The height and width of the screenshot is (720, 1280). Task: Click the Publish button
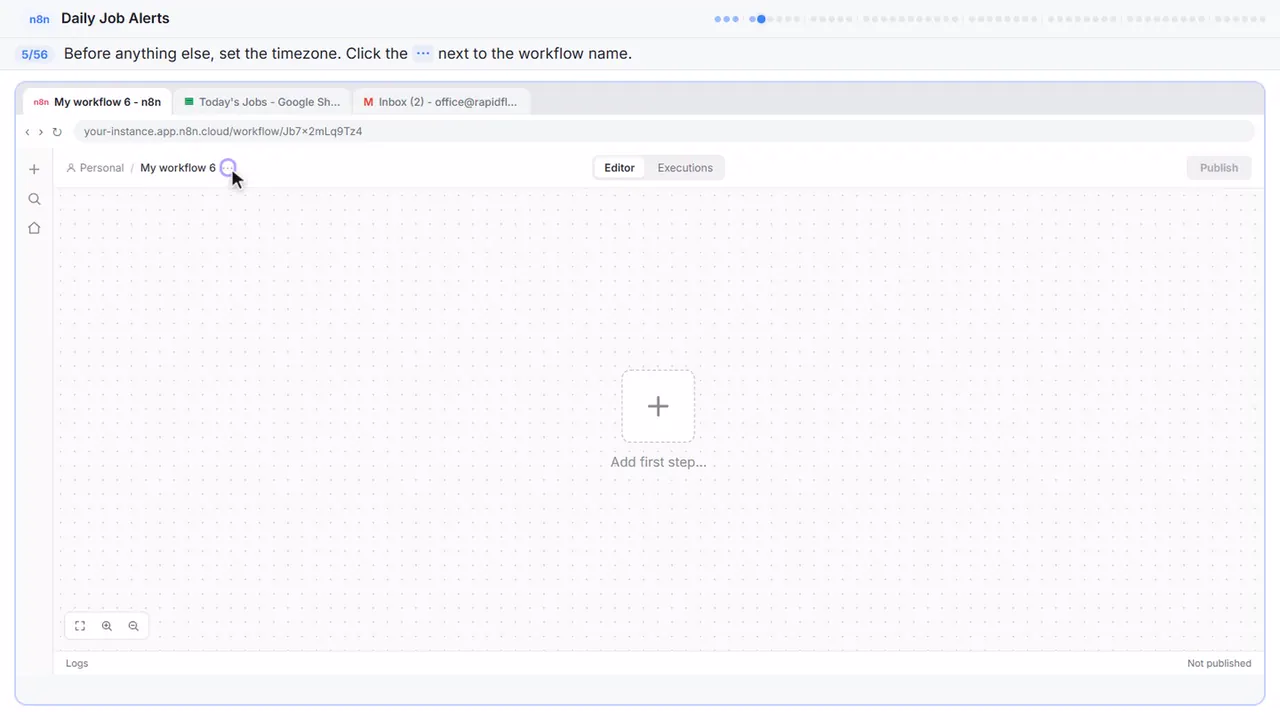click(x=1219, y=168)
